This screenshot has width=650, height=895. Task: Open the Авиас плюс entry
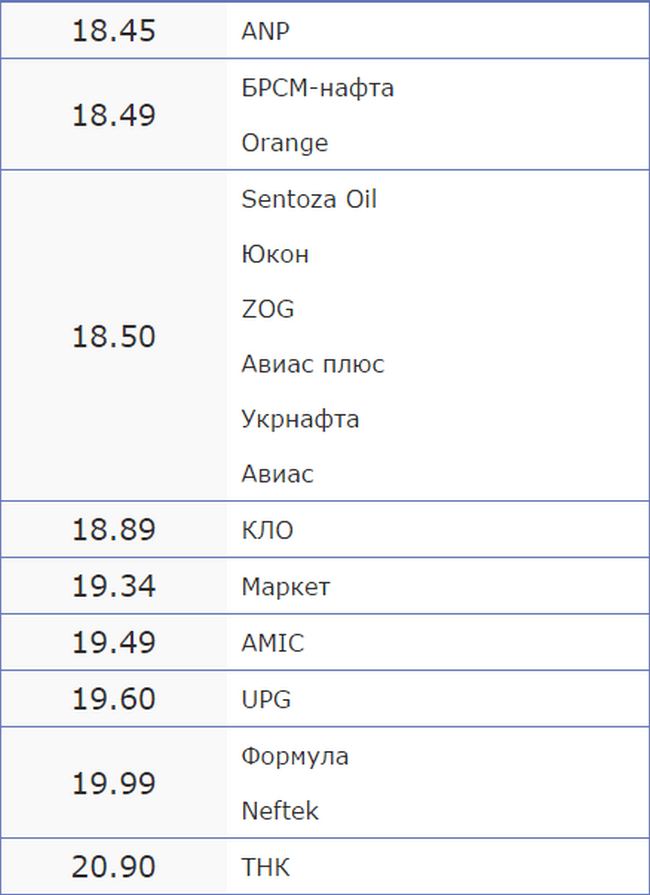click(x=312, y=365)
